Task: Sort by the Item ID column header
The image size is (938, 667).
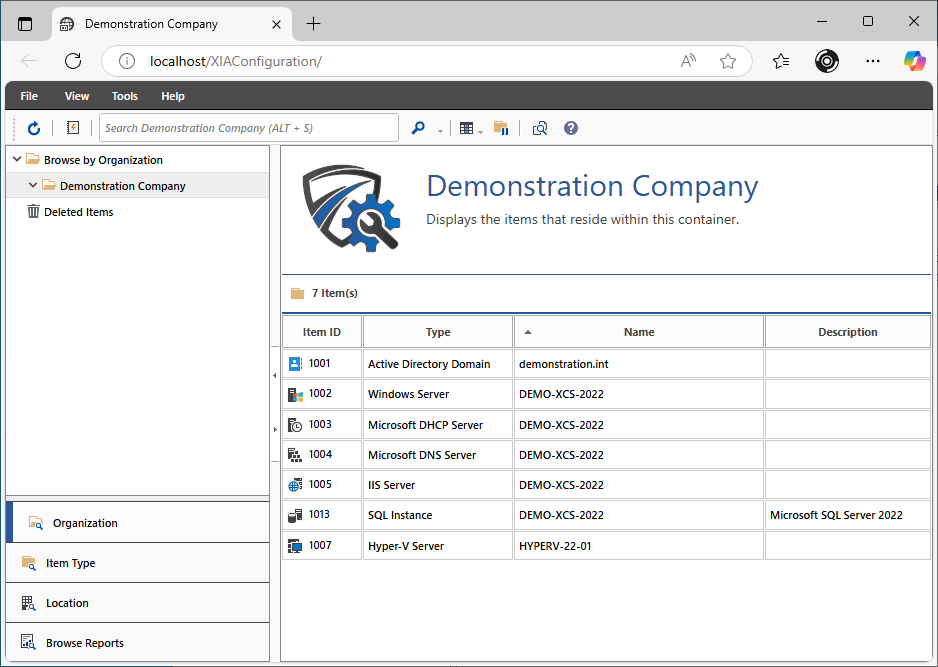Action: 322,332
